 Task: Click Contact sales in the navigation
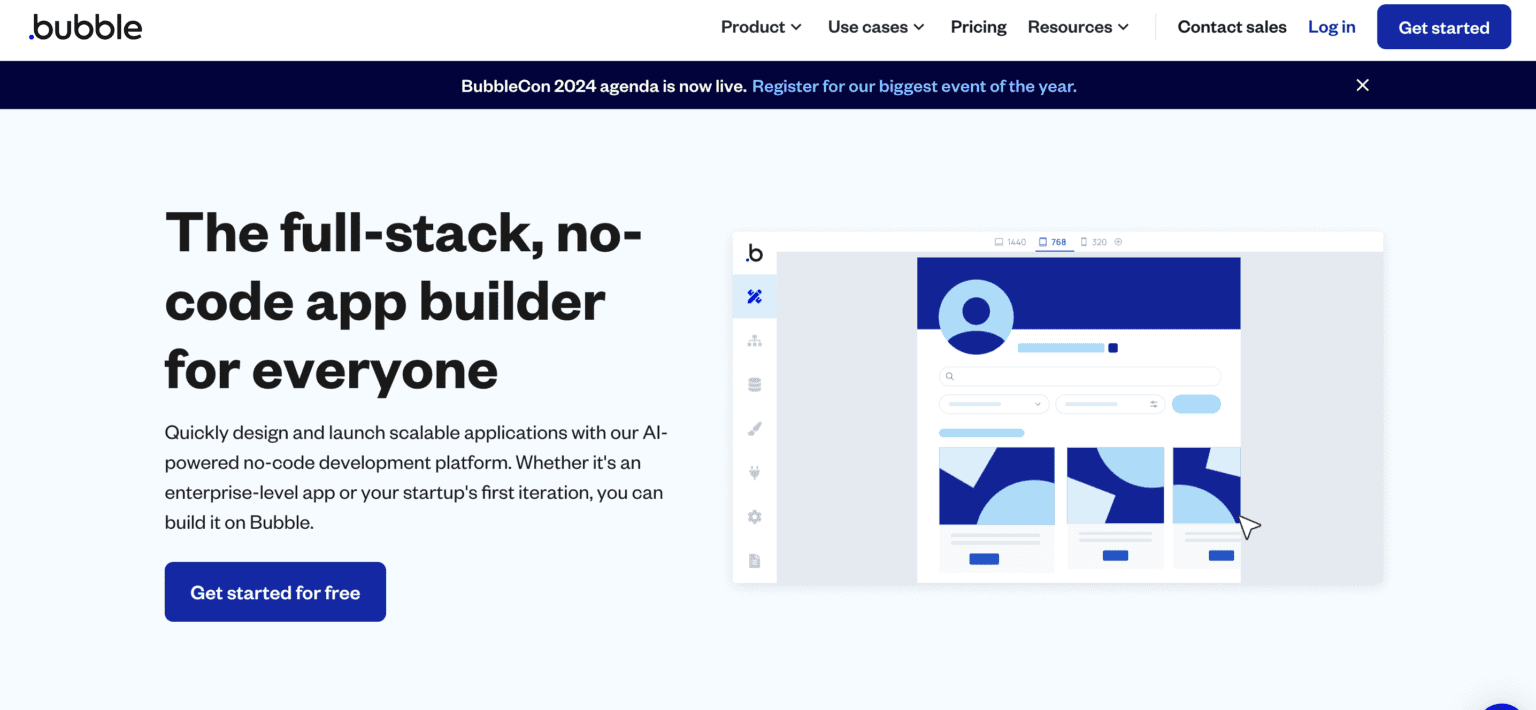coord(1232,27)
